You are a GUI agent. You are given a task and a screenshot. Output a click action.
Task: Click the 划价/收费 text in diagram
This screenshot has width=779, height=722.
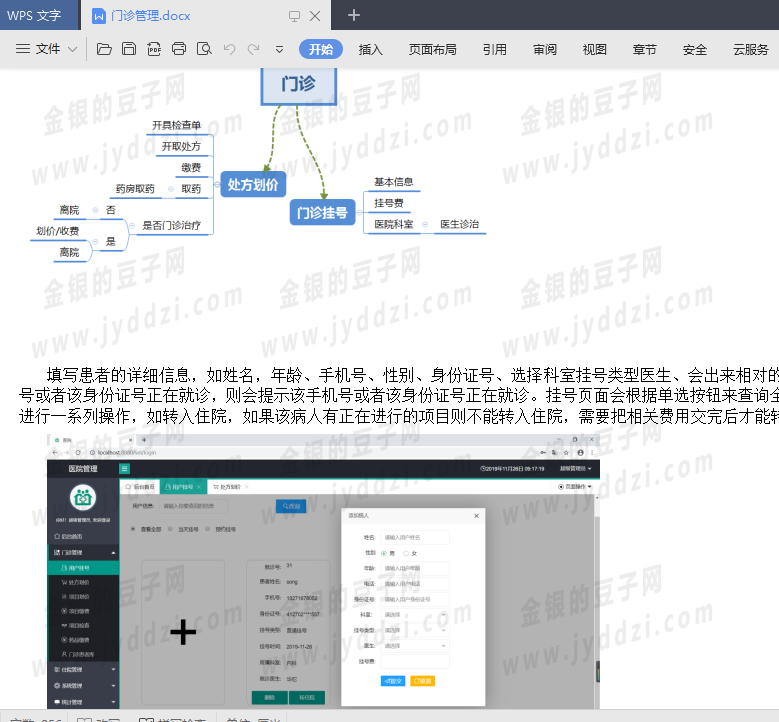click(x=58, y=231)
